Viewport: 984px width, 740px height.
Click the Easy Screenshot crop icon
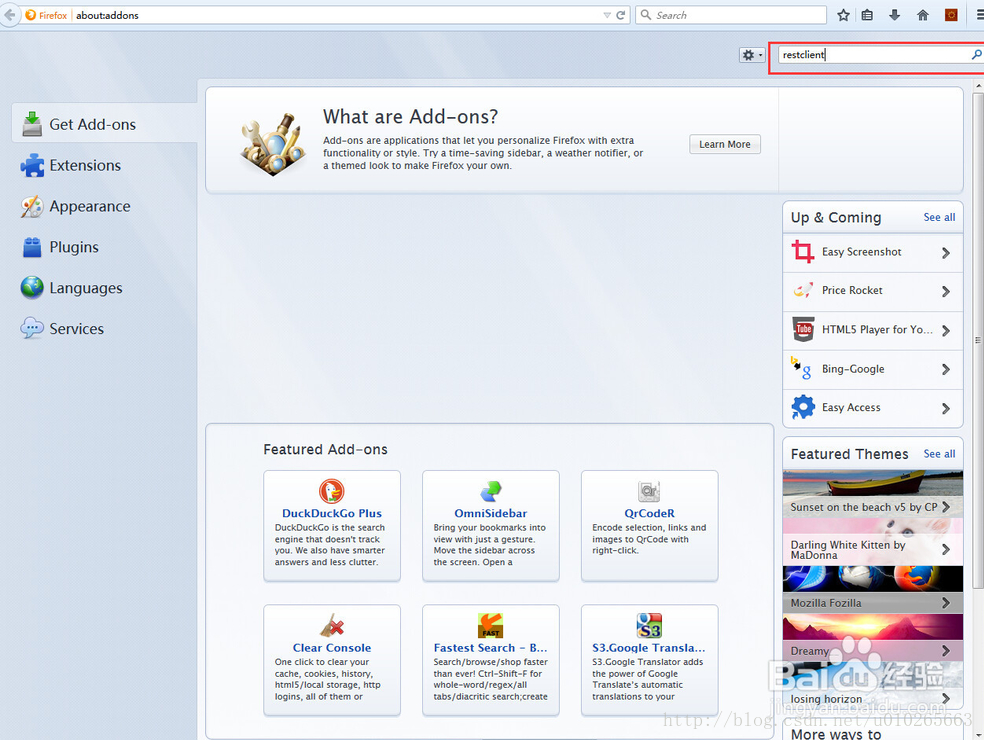pyautogui.click(x=803, y=252)
